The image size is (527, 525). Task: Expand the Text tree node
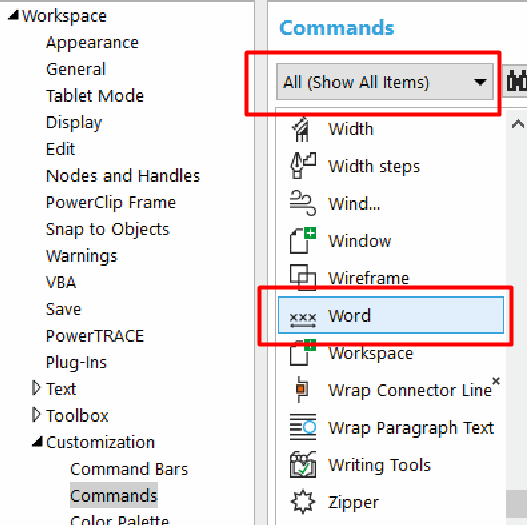point(36,388)
